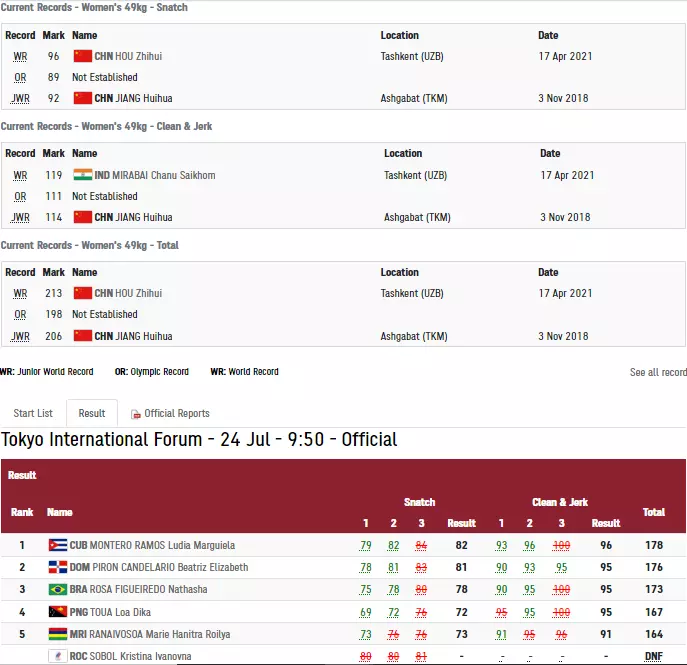Switch to the Result tab
The height and width of the screenshot is (665, 687).
pyautogui.click(x=92, y=413)
